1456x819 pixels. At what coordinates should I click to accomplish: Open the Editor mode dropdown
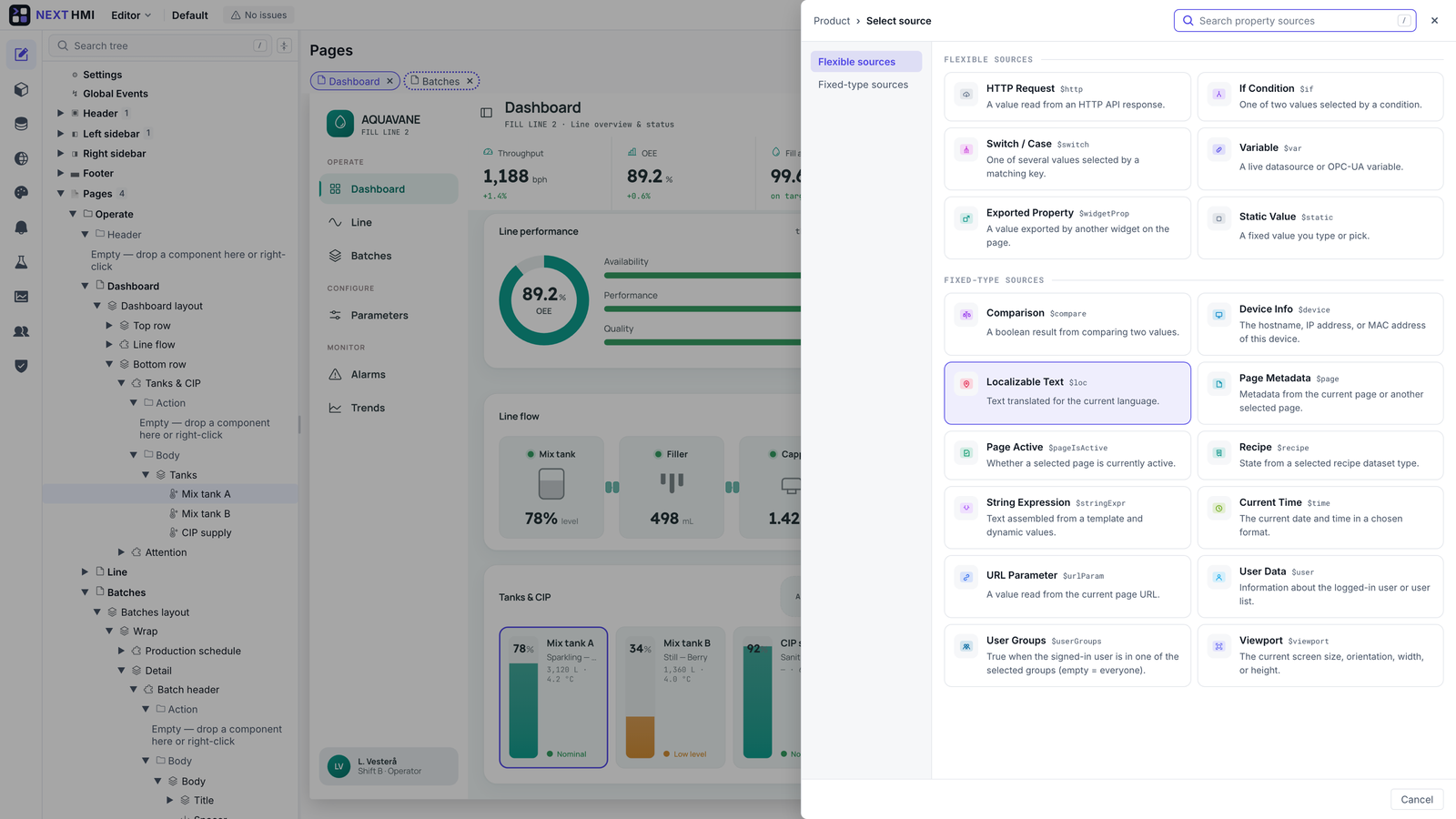pos(131,15)
